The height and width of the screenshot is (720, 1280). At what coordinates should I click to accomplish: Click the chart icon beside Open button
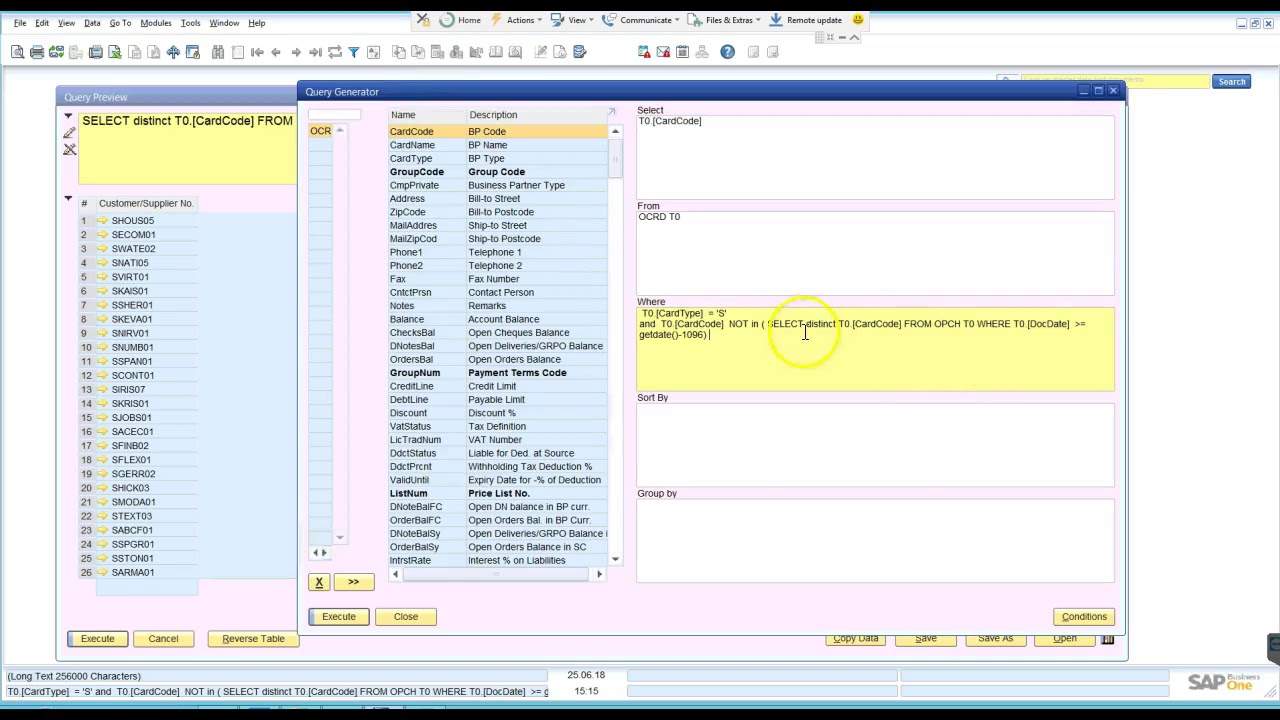point(1107,638)
